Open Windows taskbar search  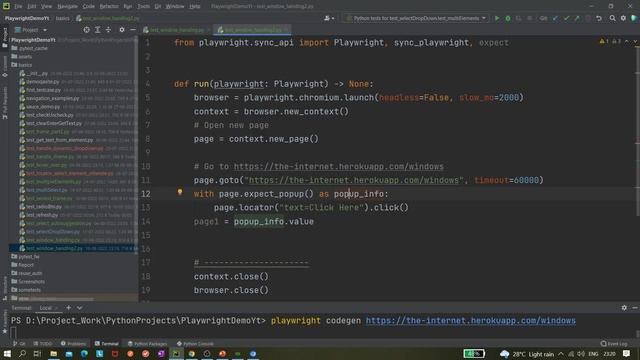[22, 353]
